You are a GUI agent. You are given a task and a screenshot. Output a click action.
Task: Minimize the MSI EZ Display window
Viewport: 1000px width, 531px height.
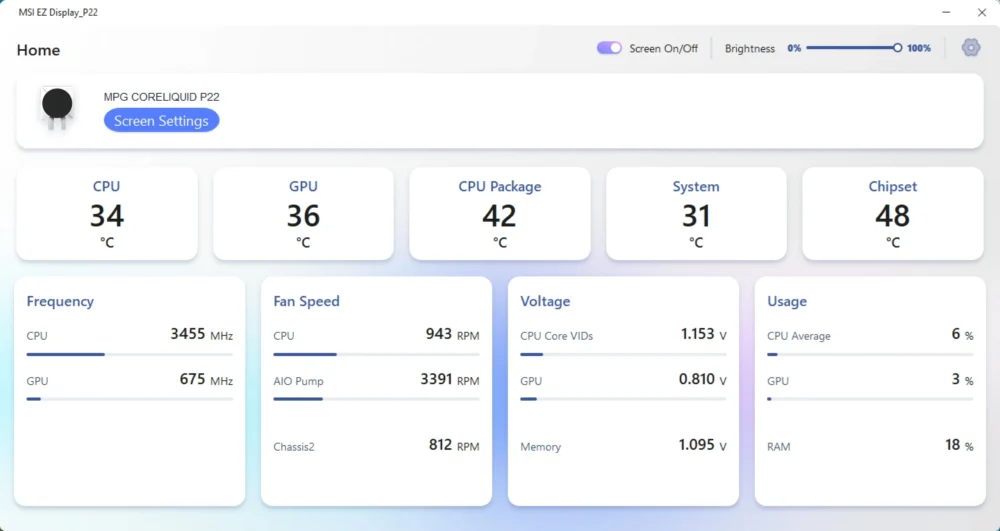(x=946, y=12)
